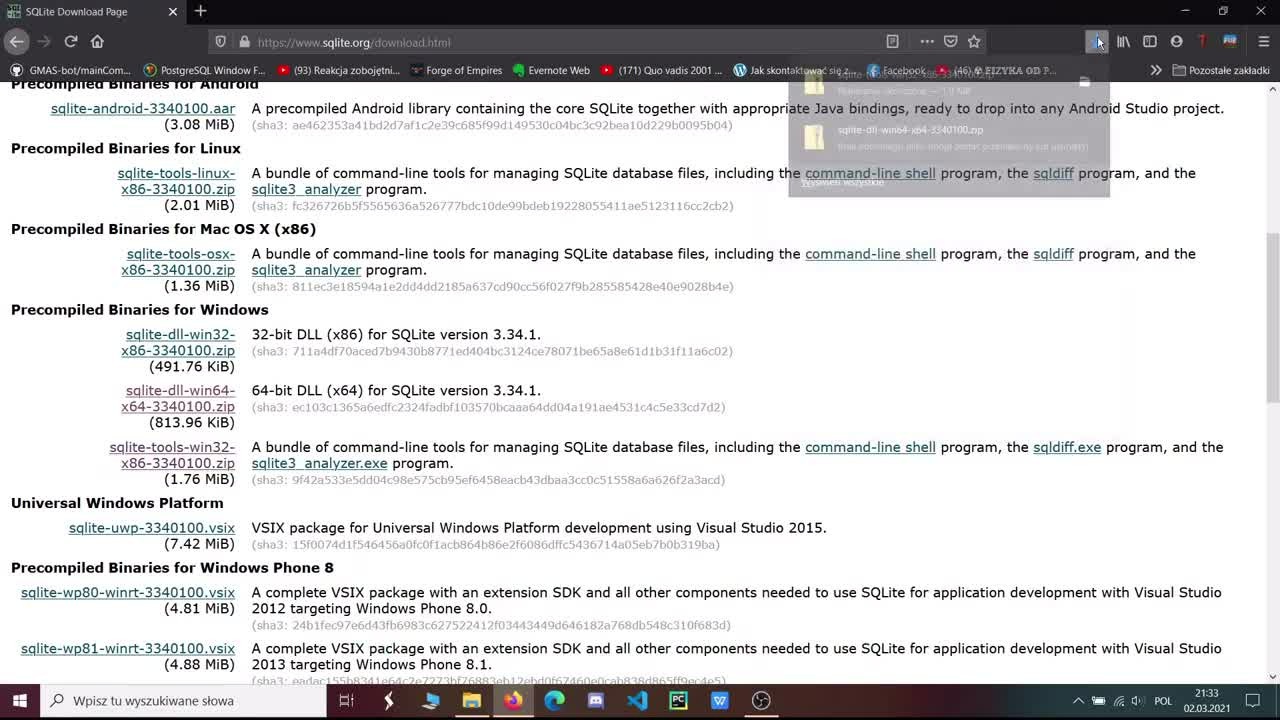Viewport: 1280px width, 720px height.
Task: Open the sqldiff.exe link under Windows binaries
Action: point(1067,447)
